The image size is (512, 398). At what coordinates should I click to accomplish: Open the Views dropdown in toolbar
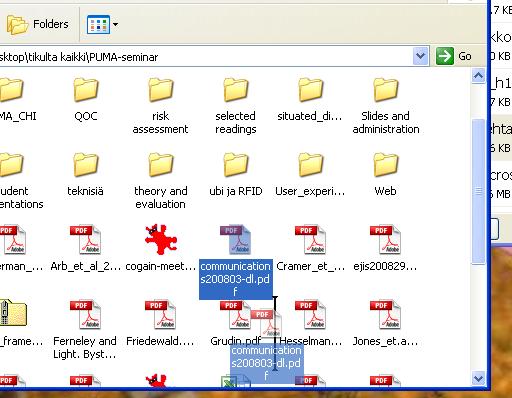102,24
